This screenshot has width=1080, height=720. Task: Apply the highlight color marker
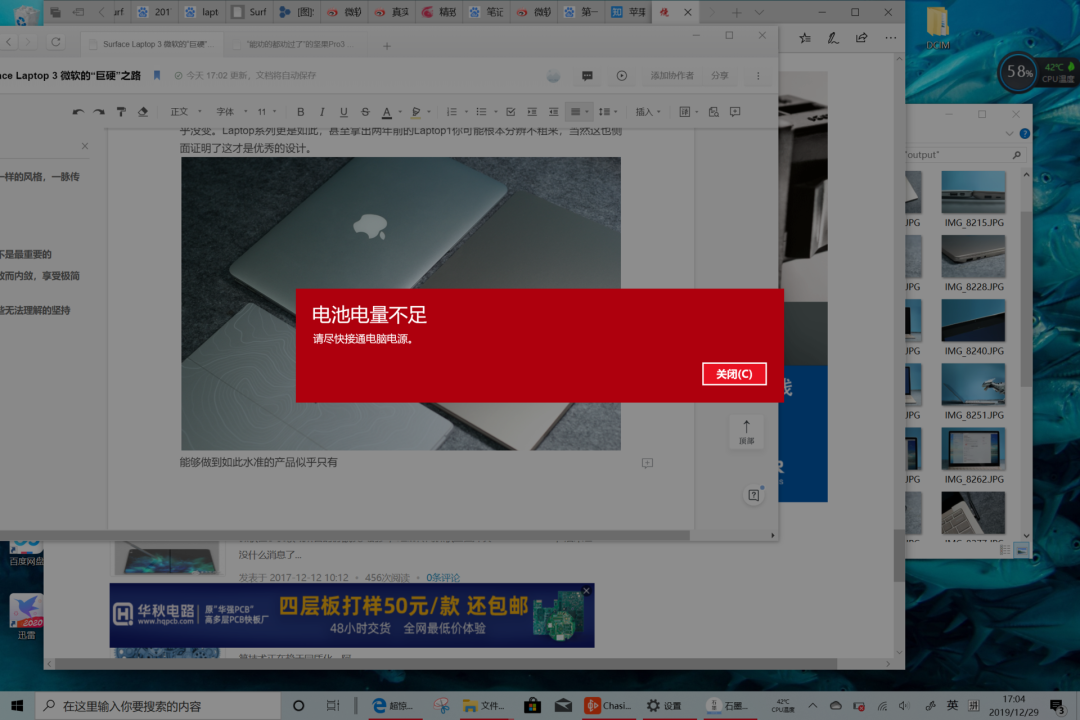(x=416, y=112)
